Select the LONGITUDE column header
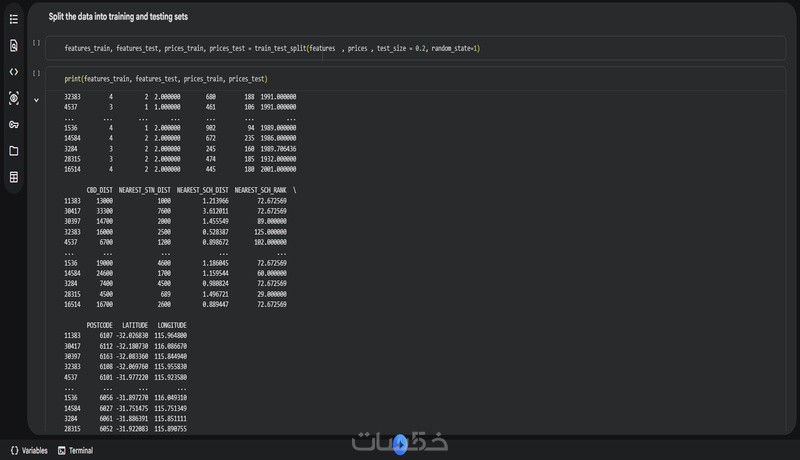The image size is (800, 460). [x=172, y=325]
